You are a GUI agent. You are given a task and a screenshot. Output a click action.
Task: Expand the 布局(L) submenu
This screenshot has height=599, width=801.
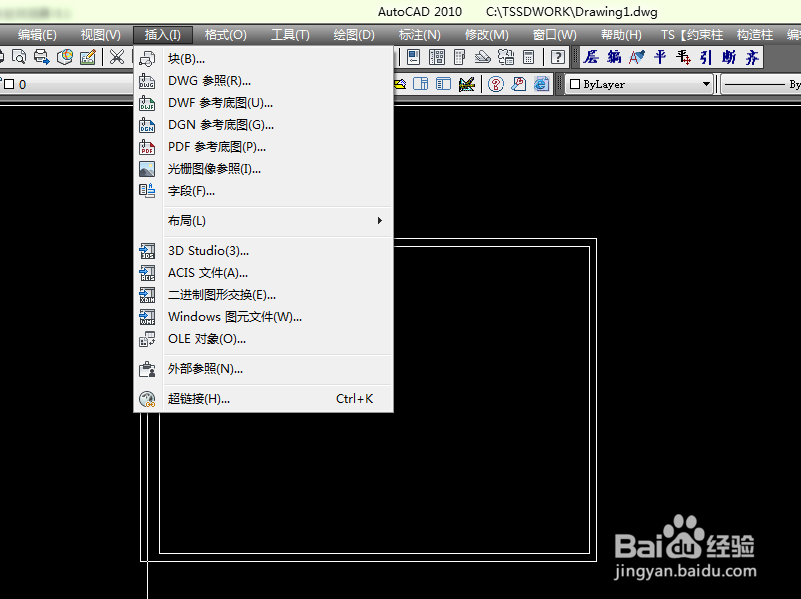coord(278,221)
